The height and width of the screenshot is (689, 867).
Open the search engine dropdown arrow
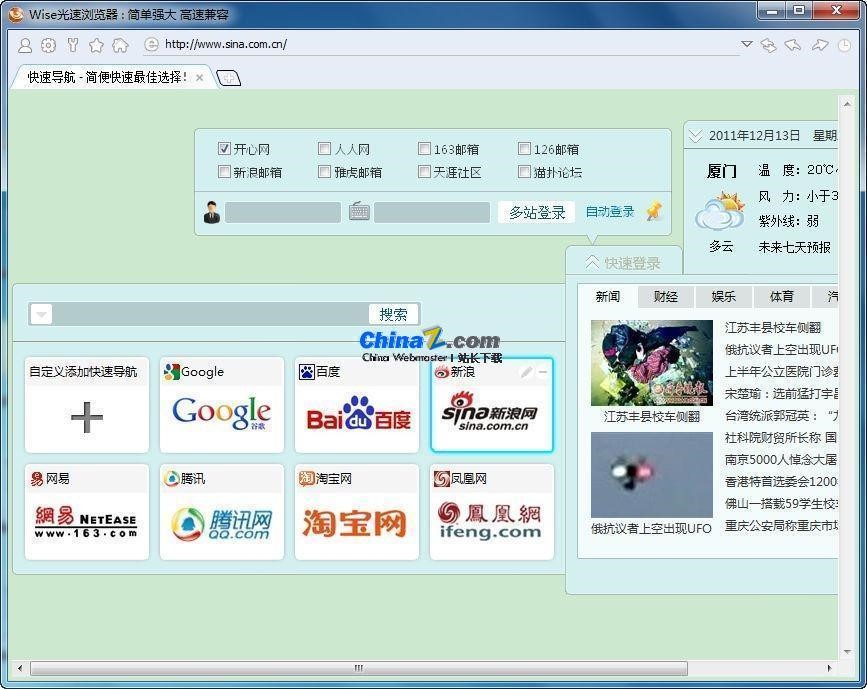point(41,314)
